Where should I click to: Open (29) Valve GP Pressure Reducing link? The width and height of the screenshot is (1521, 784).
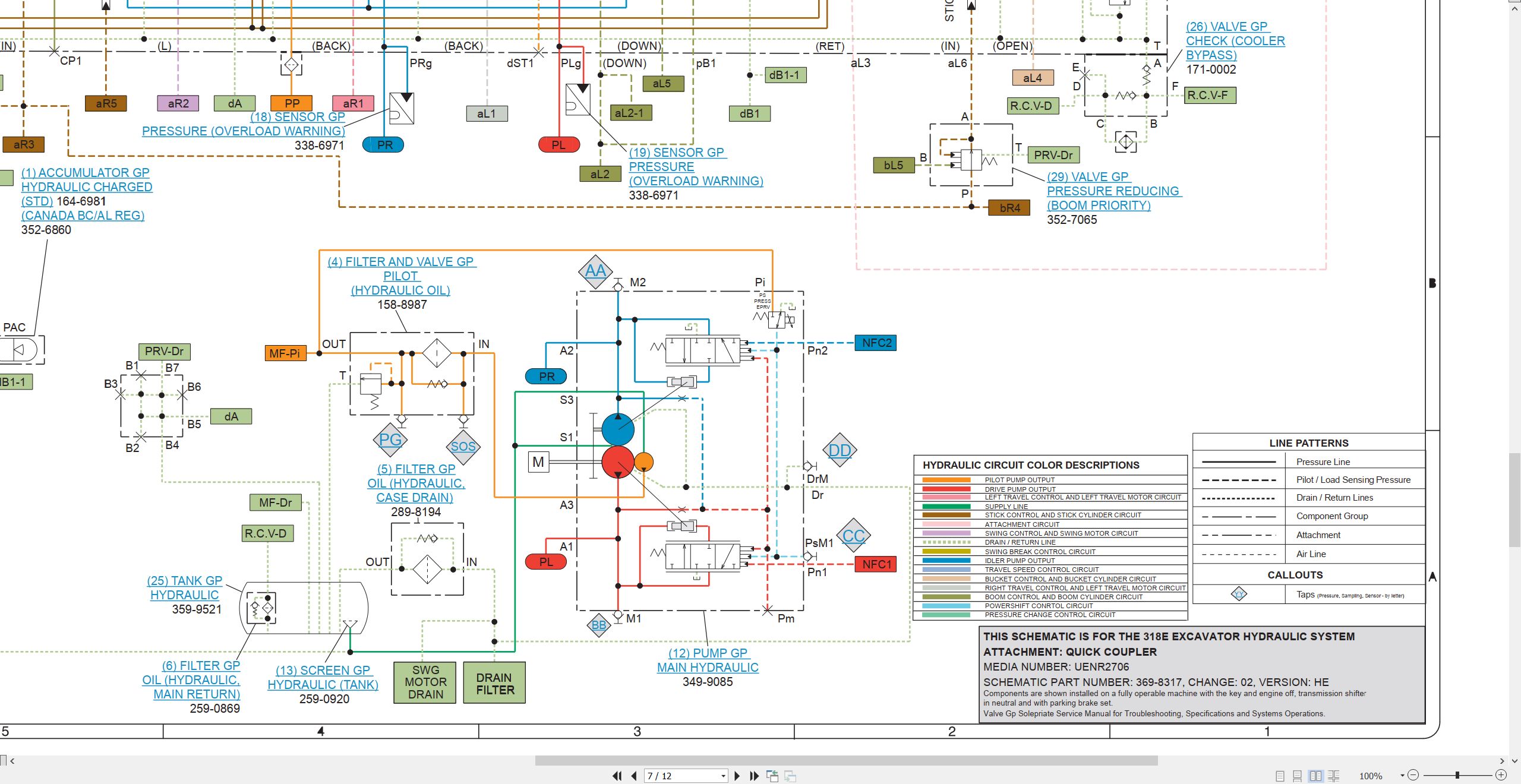point(1114,191)
